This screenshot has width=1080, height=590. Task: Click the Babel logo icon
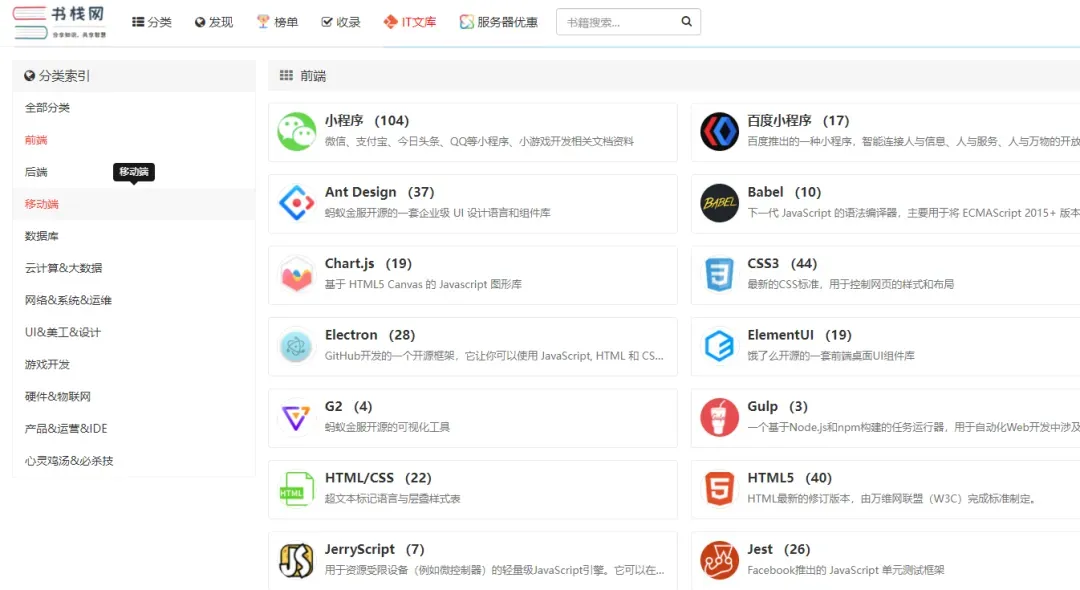(719, 203)
